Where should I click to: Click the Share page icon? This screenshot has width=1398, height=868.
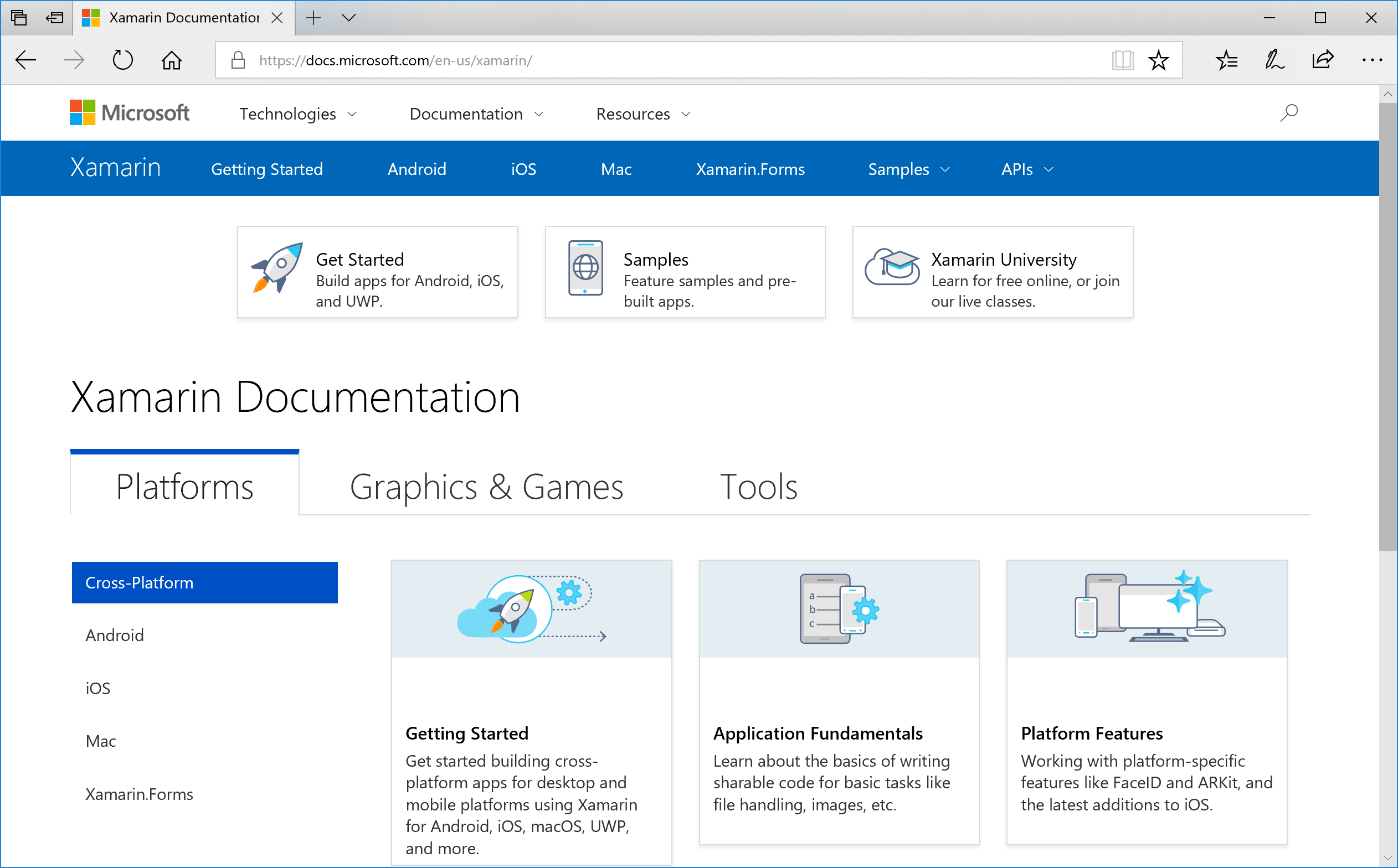[1322, 60]
